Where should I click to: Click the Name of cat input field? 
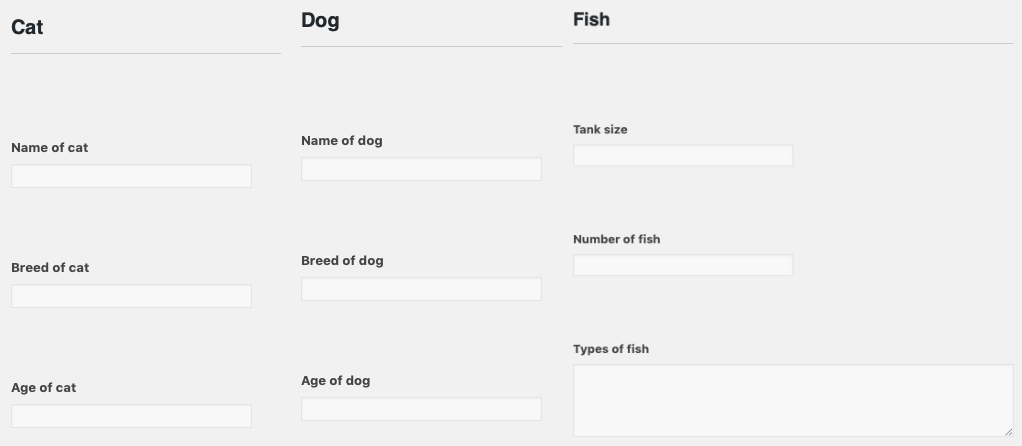click(131, 176)
